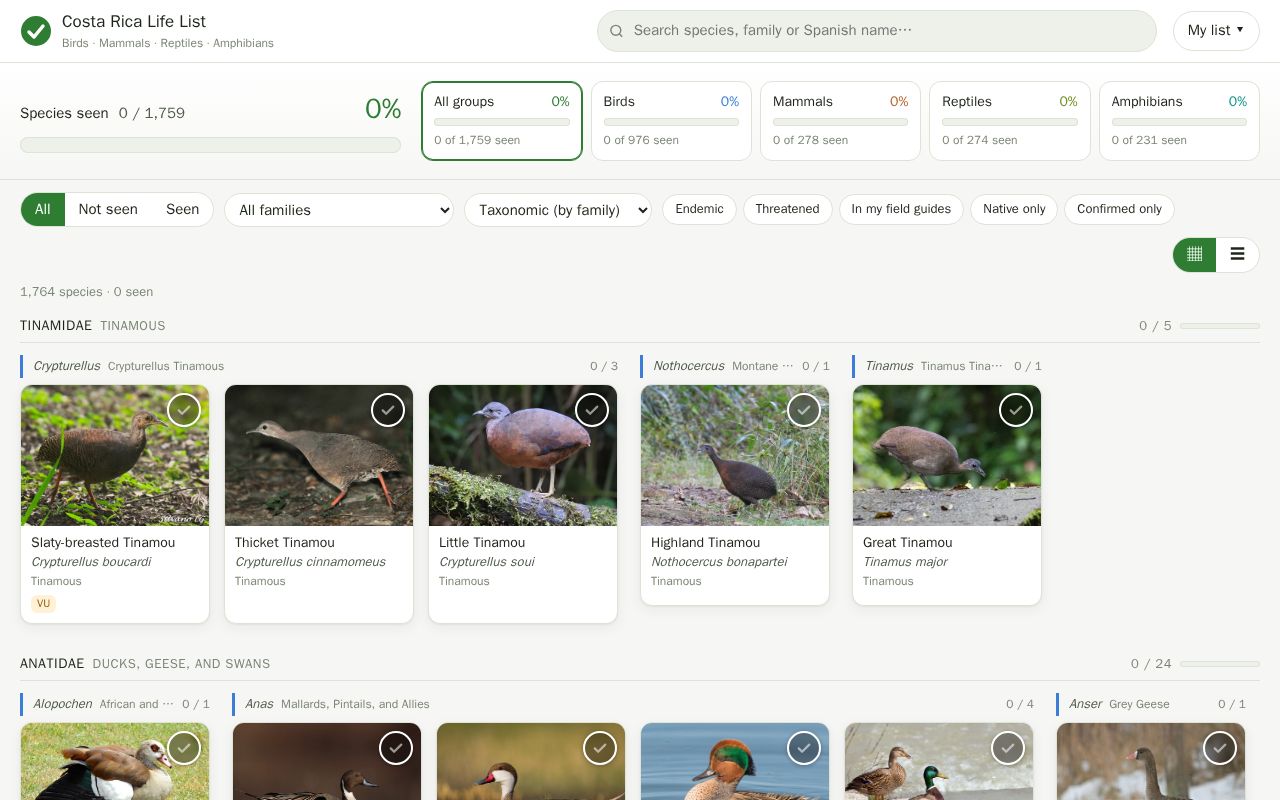
Task: Select the Amphibians group tab
Action: (x=1179, y=121)
